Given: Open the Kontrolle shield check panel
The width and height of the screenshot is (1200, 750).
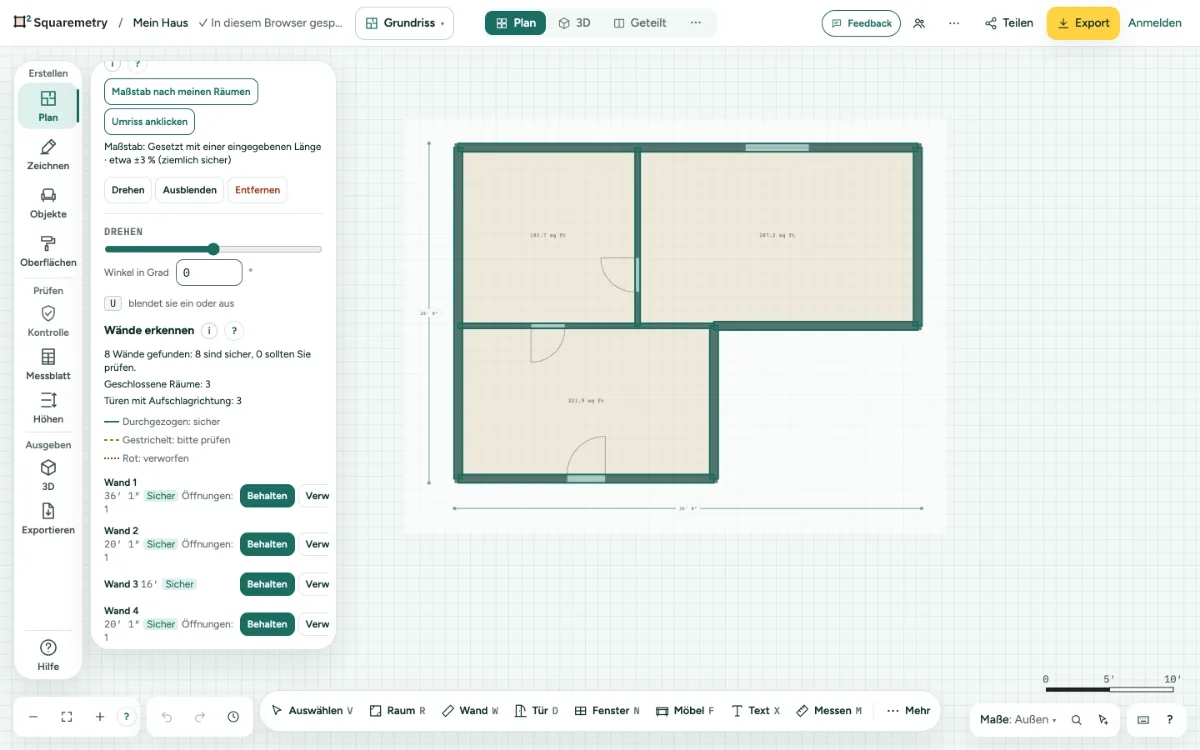Looking at the screenshot, I should [x=48, y=321].
